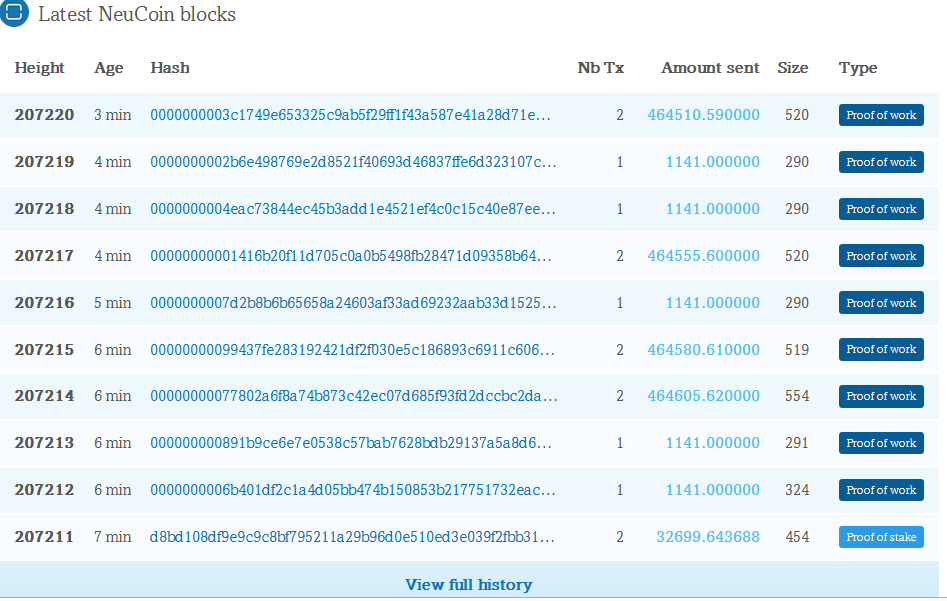Open block hash starting d8bd108df9e9c9c8
This screenshot has height=601, width=947.
pyautogui.click(x=352, y=537)
